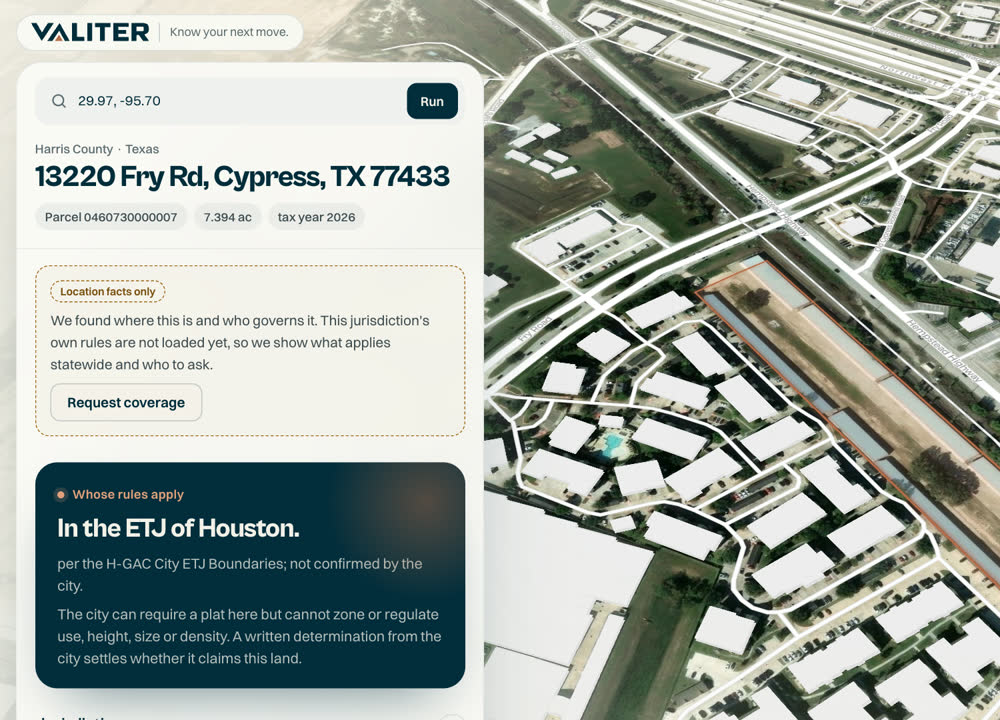This screenshot has width=1000, height=720.
Task: Click the Parcel 0460730000007 chip
Action: [111, 217]
